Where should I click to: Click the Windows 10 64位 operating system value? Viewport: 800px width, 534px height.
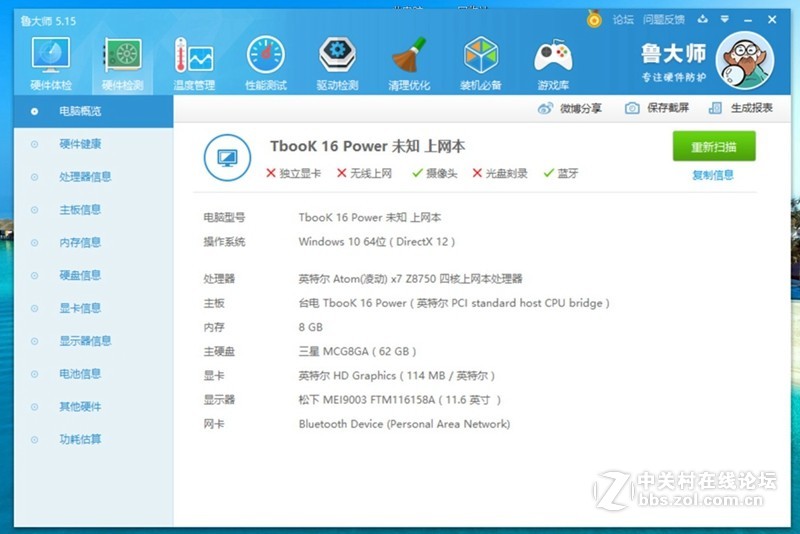[x=377, y=242]
